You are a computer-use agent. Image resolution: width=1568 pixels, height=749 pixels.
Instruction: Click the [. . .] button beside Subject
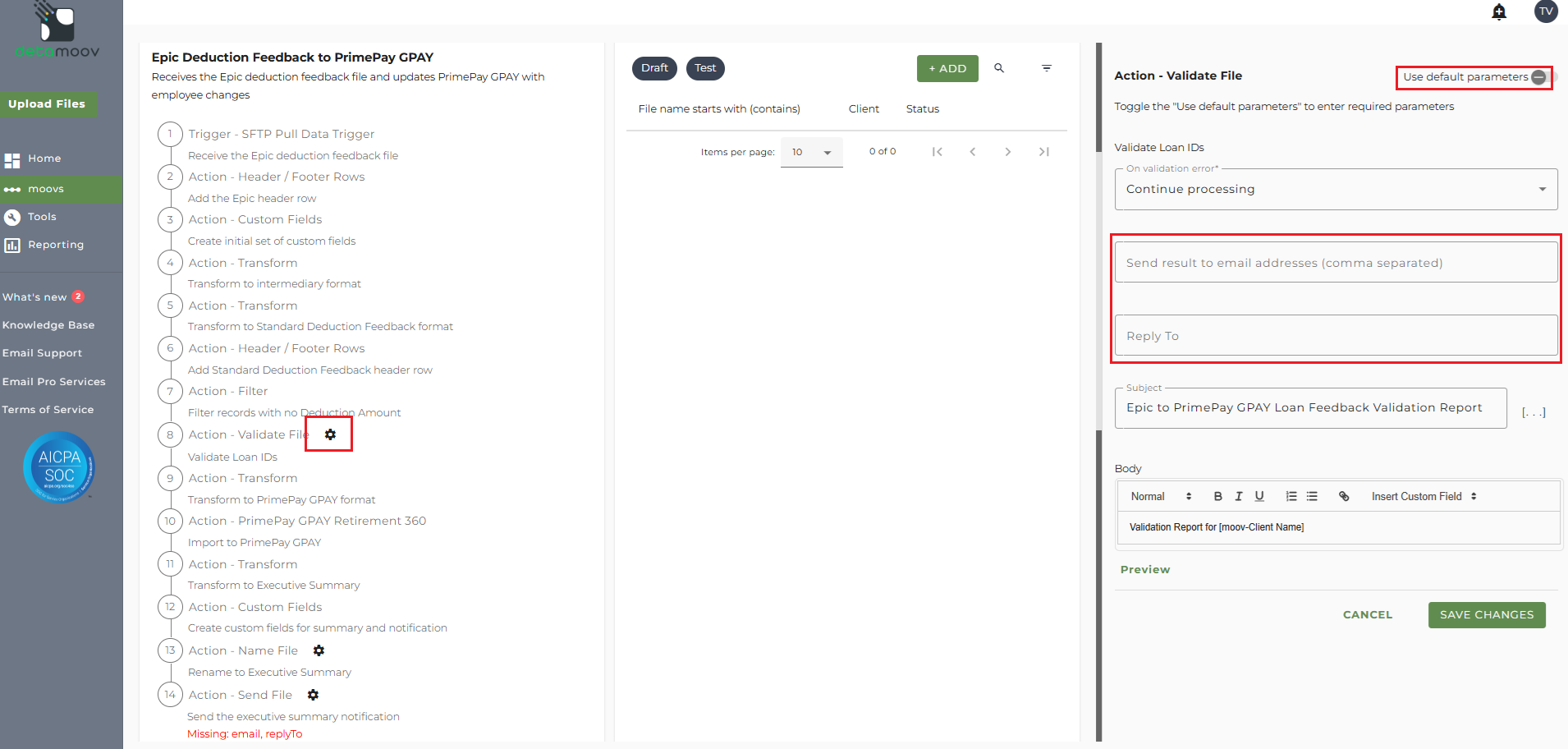coord(1534,411)
